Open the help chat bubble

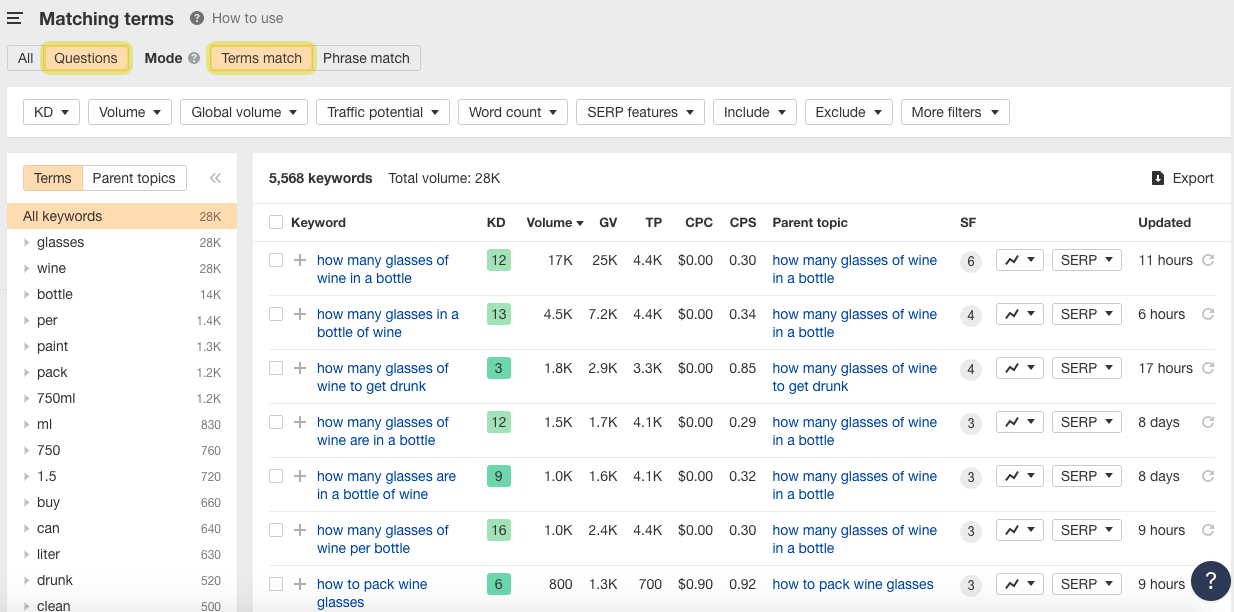(1210, 581)
